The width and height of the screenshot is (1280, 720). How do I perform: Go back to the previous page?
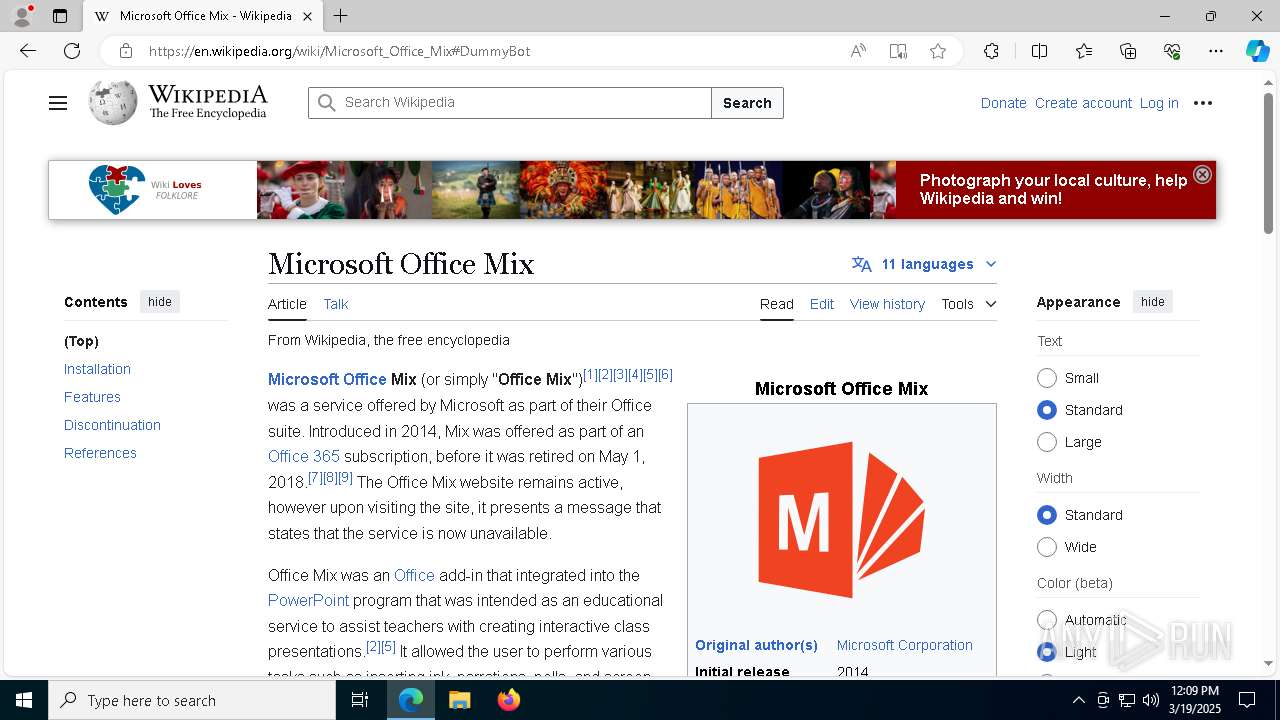click(x=28, y=51)
